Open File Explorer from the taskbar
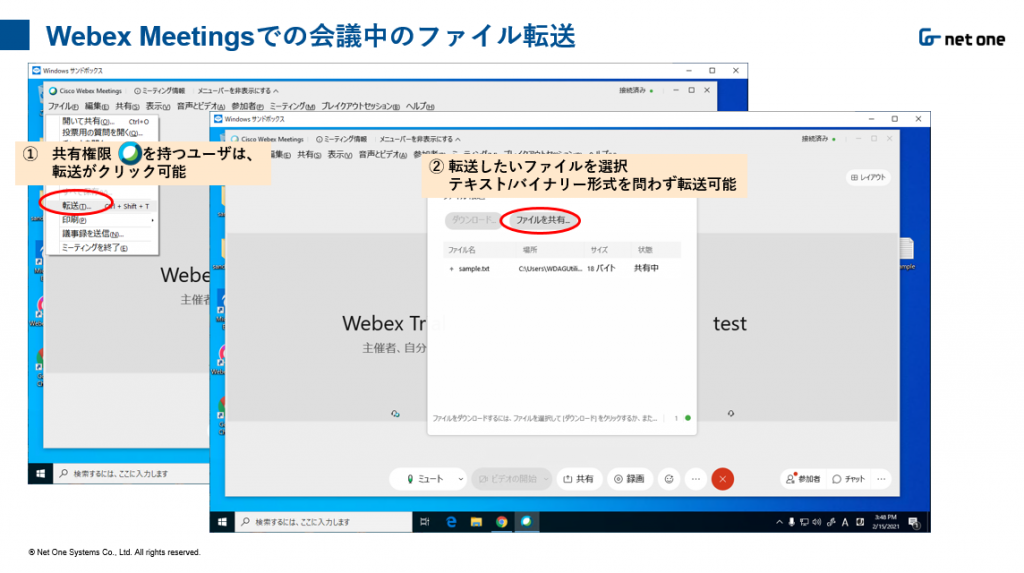The height and width of the screenshot is (573, 1024). tap(476, 522)
